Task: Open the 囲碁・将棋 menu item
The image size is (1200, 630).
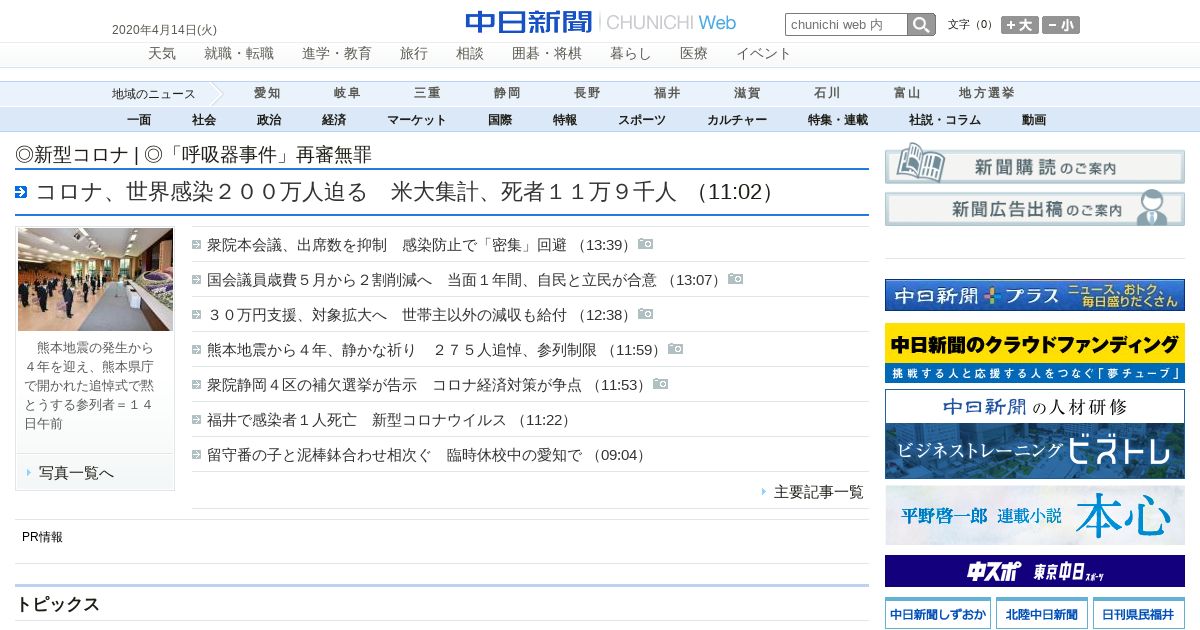Action: point(547,54)
